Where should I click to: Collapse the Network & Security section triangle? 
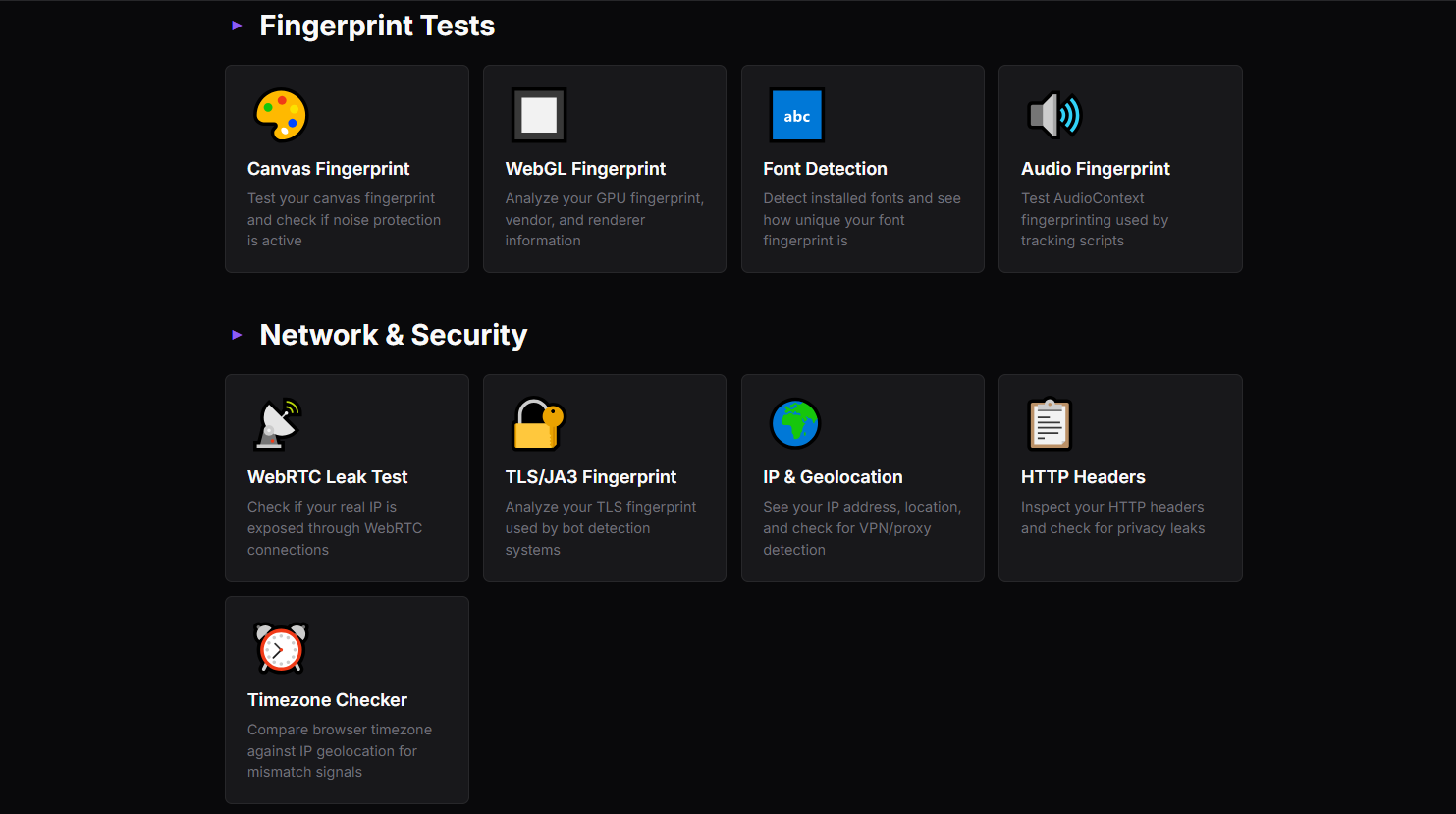click(x=236, y=335)
